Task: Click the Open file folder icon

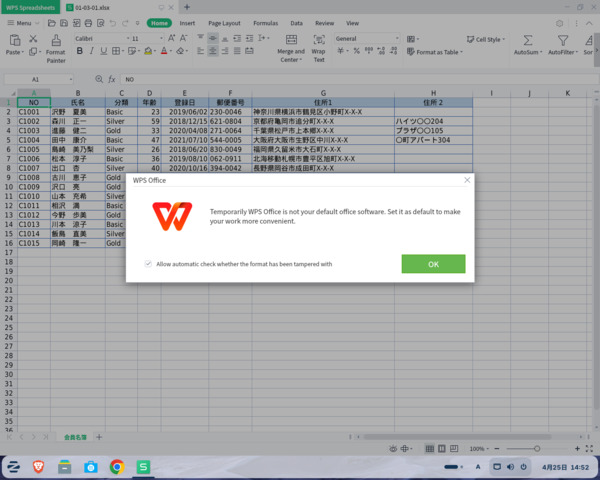Action: (51, 23)
